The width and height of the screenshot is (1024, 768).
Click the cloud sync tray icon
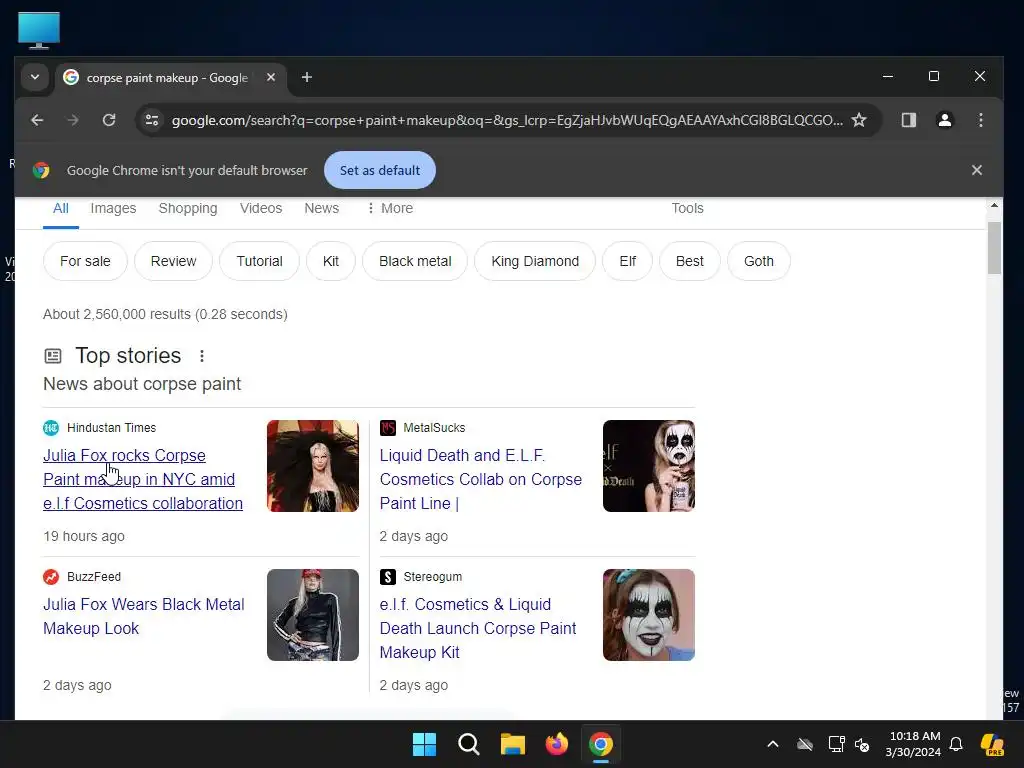pyautogui.click(x=805, y=744)
